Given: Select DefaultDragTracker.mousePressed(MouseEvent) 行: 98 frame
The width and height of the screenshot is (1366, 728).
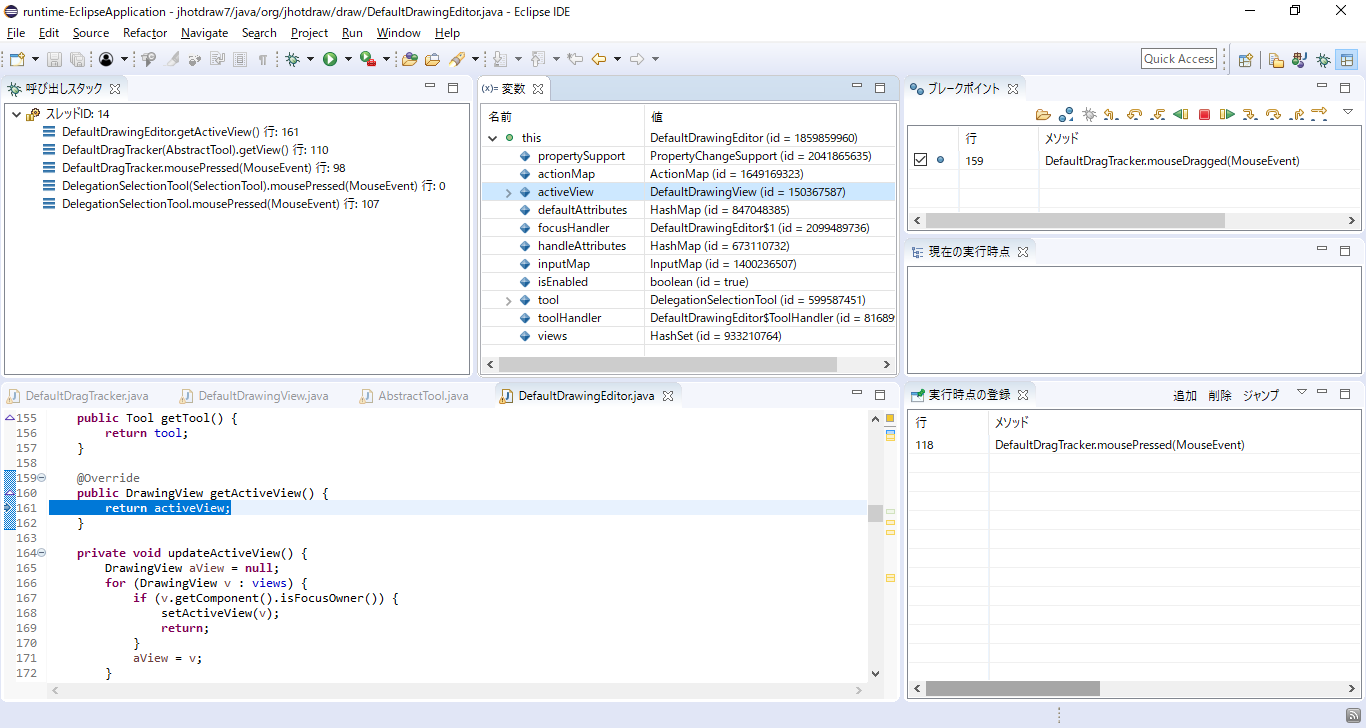Looking at the screenshot, I should pos(204,168).
